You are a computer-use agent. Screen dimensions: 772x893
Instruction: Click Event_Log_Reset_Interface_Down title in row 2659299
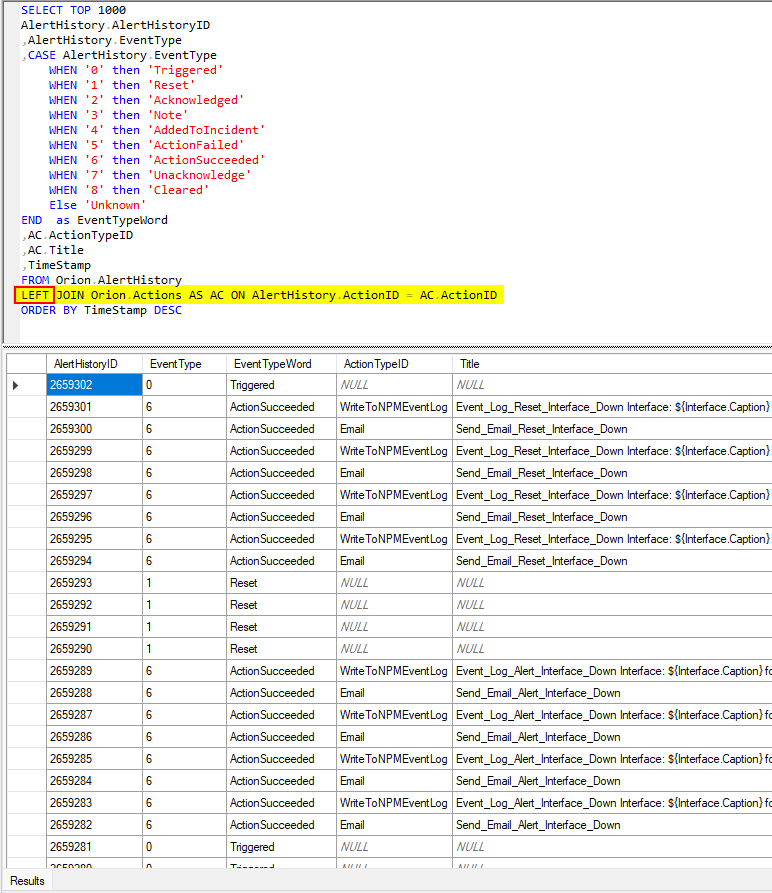[x=612, y=451]
